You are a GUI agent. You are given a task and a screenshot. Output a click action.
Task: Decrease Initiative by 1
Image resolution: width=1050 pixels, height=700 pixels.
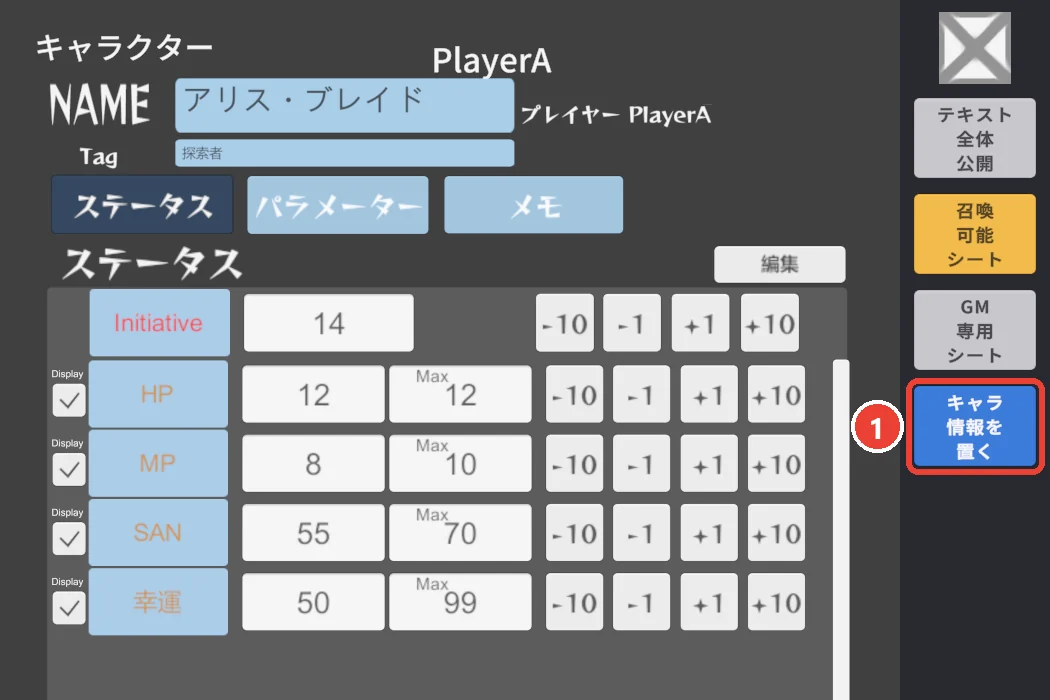pyautogui.click(x=631, y=323)
